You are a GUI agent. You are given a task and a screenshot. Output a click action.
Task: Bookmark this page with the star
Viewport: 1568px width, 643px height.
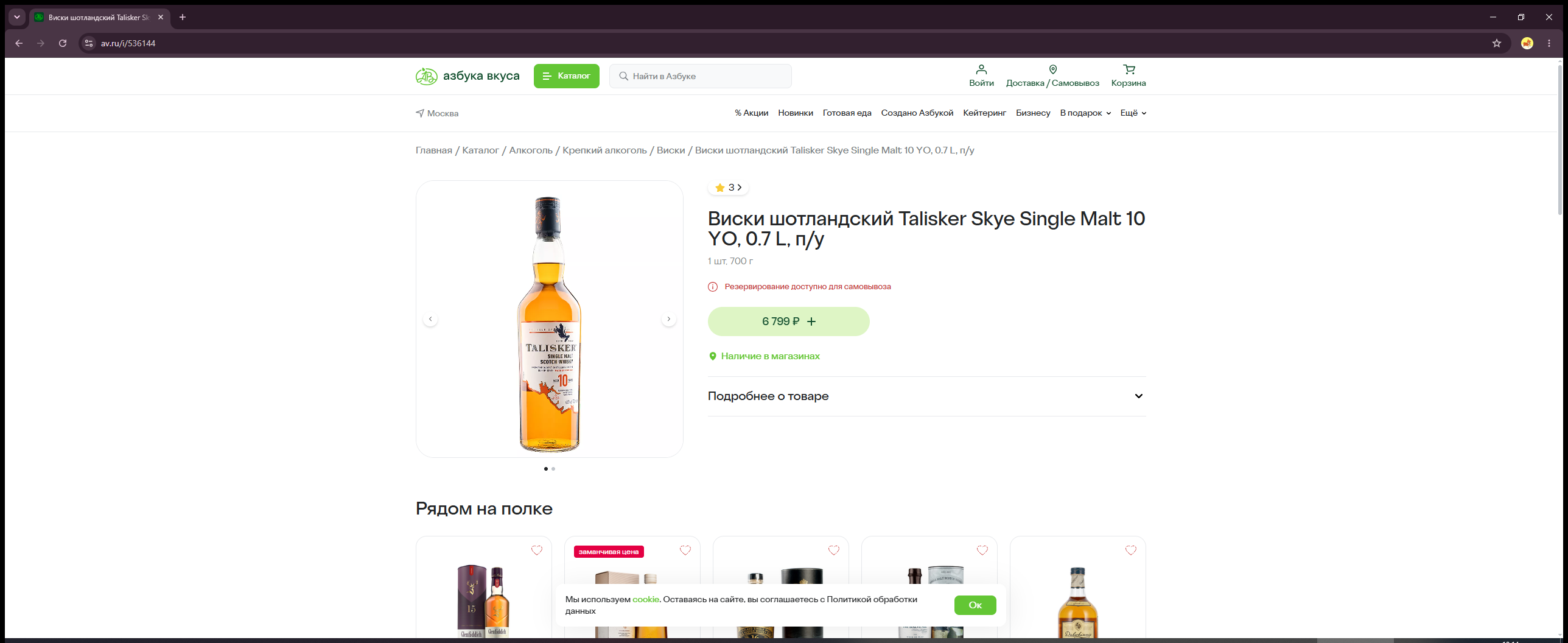[x=1497, y=43]
